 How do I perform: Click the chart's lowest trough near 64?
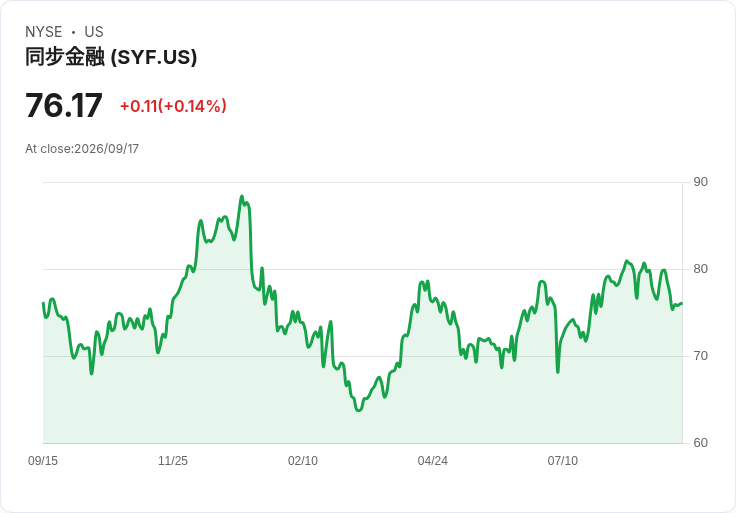(x=359, y=410)
